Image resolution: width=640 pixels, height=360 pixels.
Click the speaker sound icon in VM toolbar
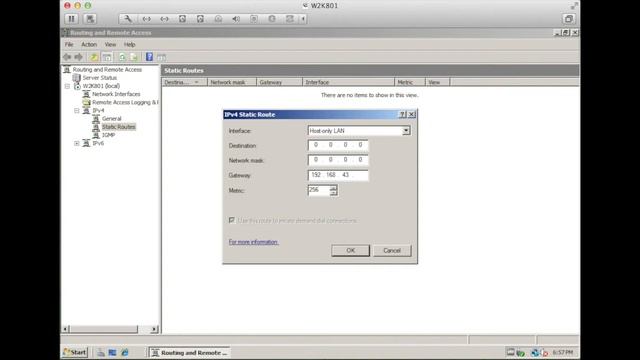click(x=236, y=19)
